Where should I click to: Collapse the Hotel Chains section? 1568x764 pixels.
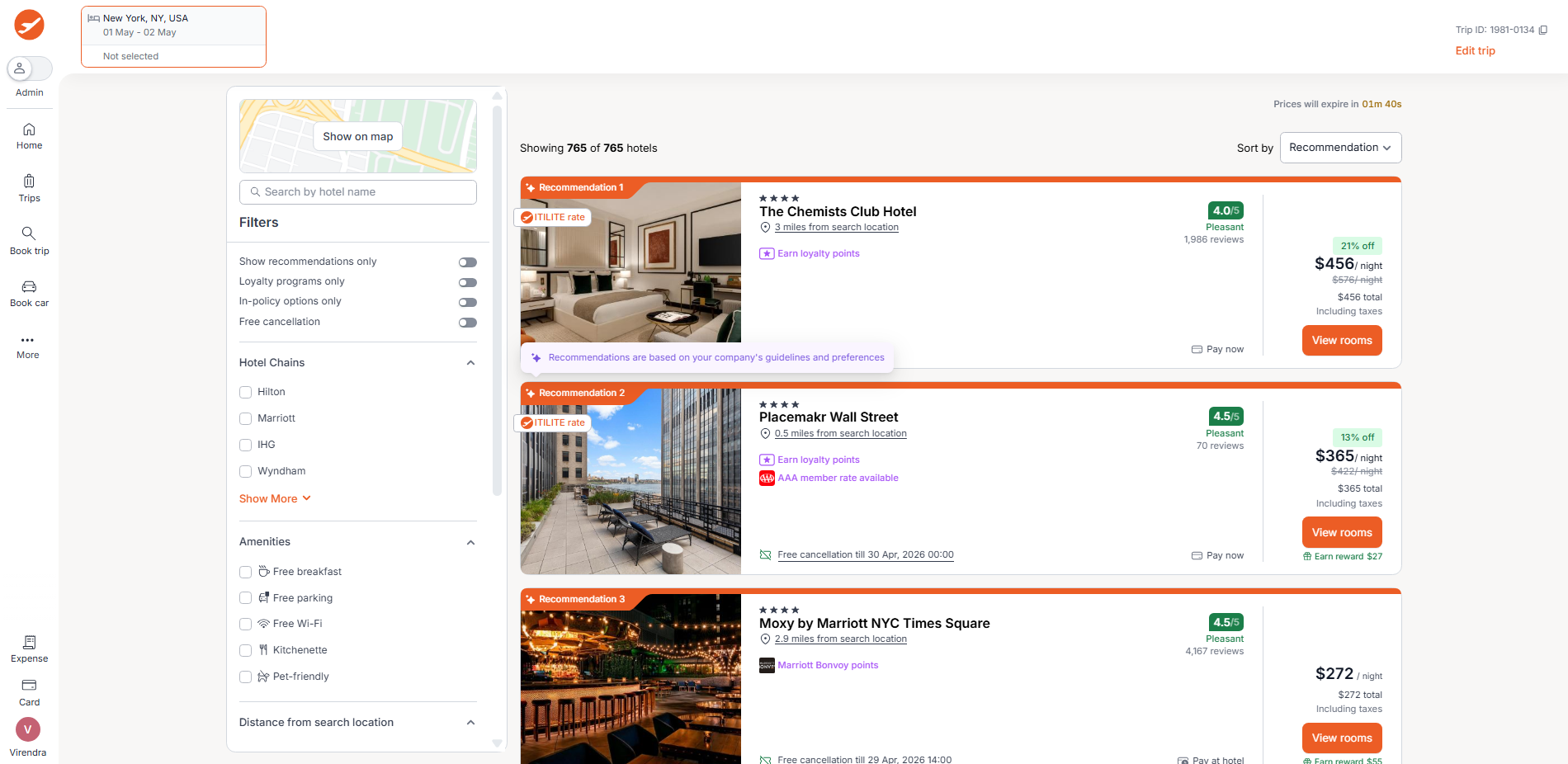pyautogui.click(x=470, y=363)
